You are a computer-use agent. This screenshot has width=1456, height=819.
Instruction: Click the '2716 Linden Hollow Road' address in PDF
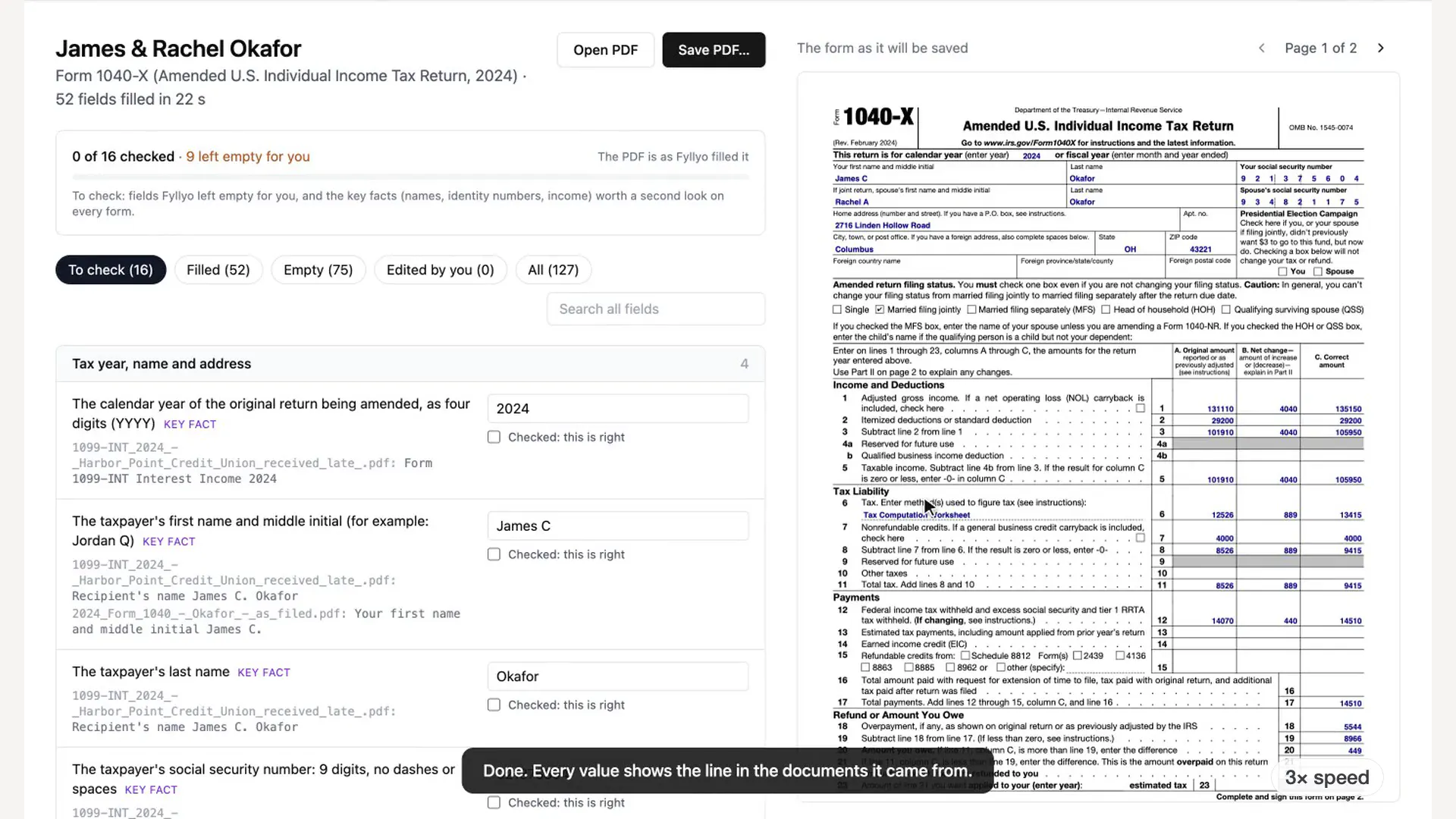pyautogui.click(x=883, y=225)
